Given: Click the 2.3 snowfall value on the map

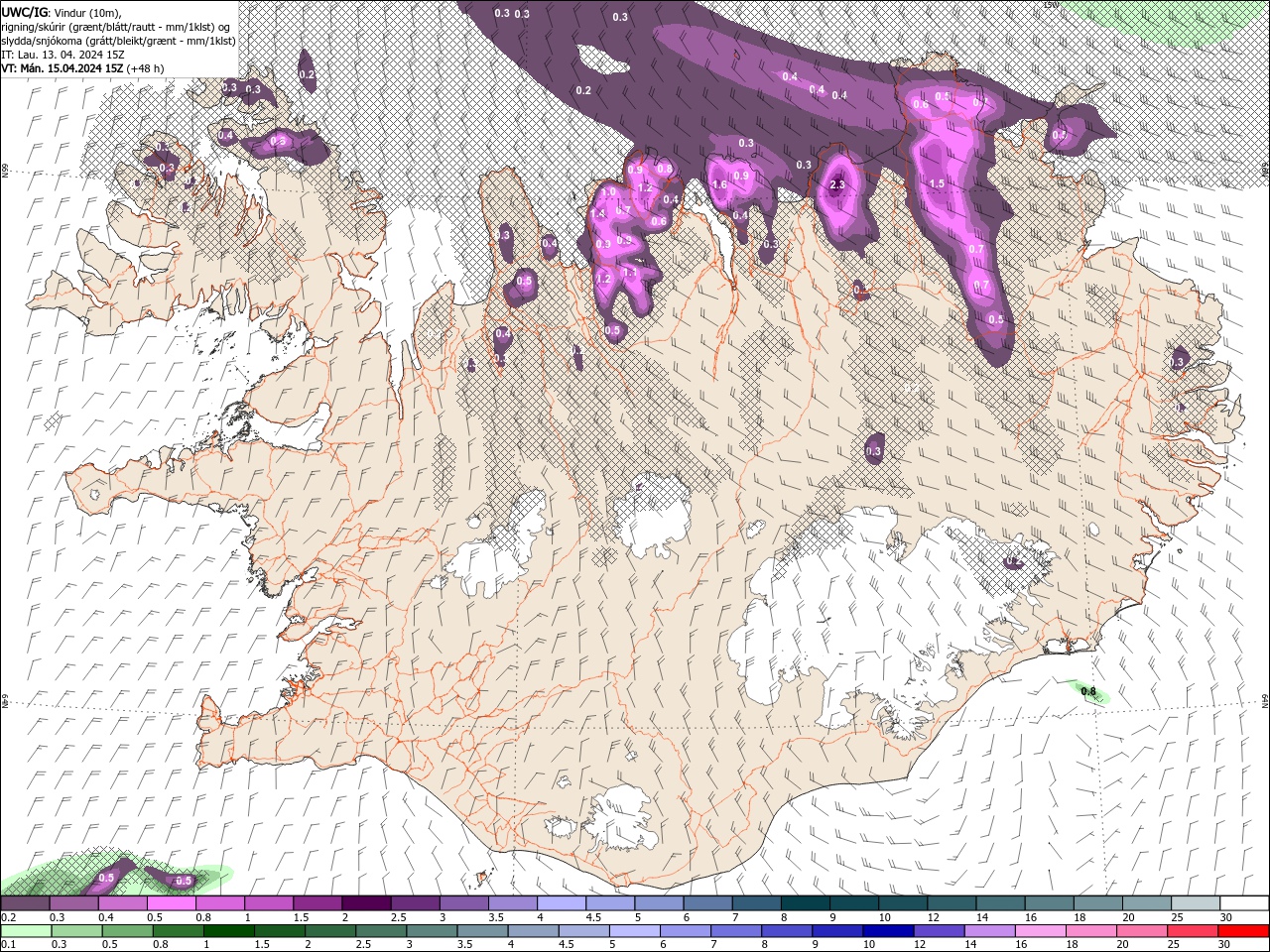Looking at the screenshot, I should (836, 184).
